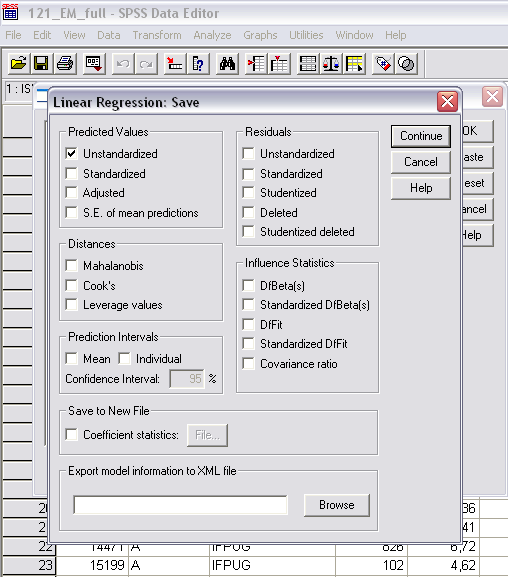Select row header 23 in data grid
The height and width of the screenshot is (577, 508).
(29, 565)
